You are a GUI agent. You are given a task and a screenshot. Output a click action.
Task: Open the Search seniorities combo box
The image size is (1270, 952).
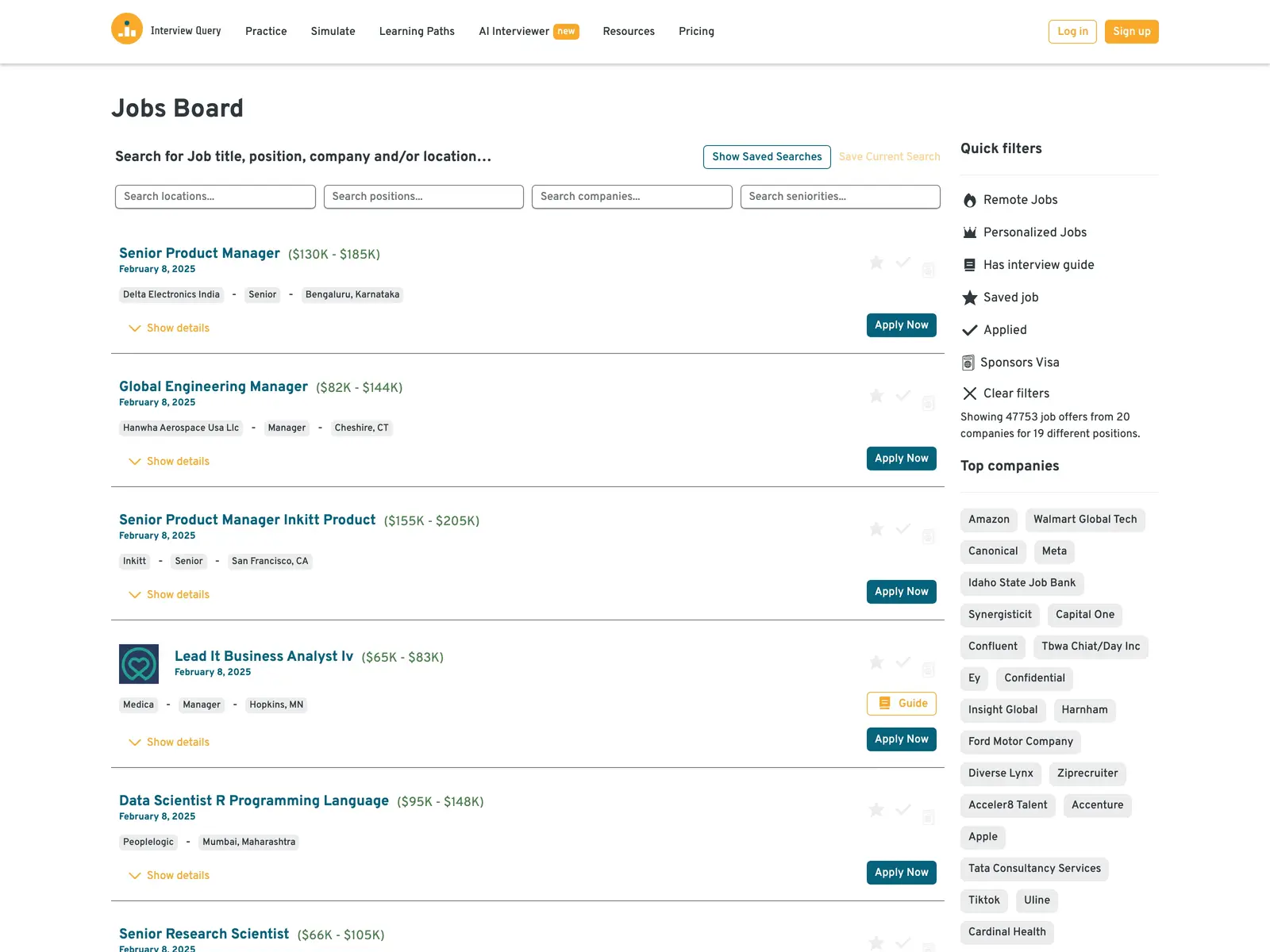[841, 197]
